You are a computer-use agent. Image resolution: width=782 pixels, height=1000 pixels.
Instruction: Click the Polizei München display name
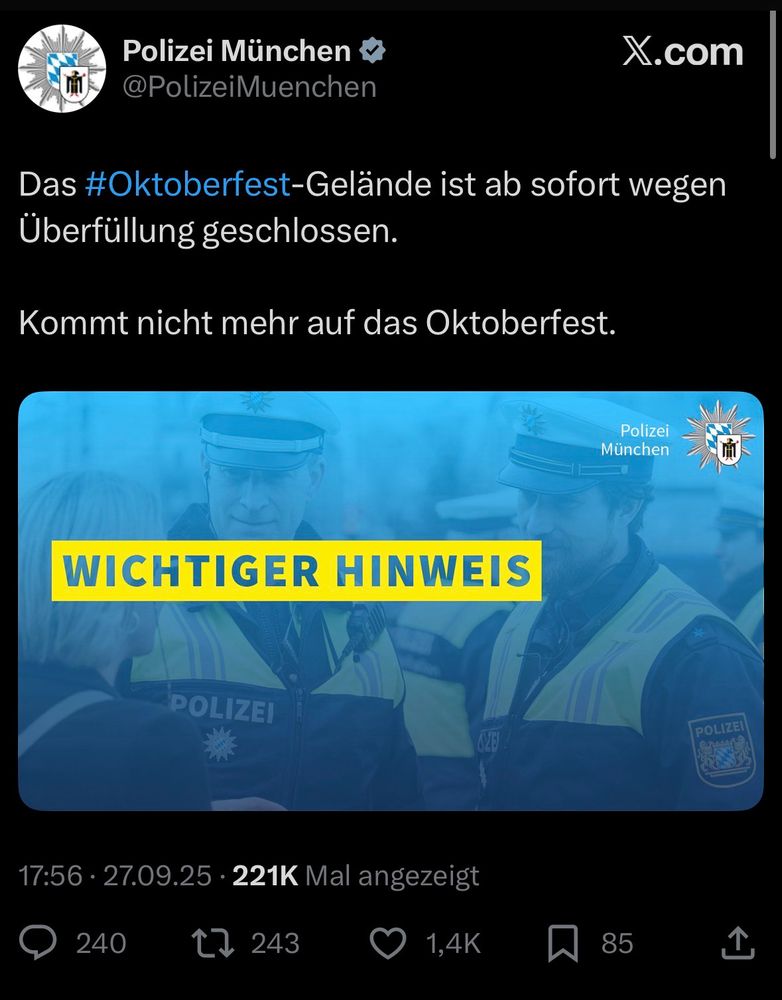click(237, 50)
